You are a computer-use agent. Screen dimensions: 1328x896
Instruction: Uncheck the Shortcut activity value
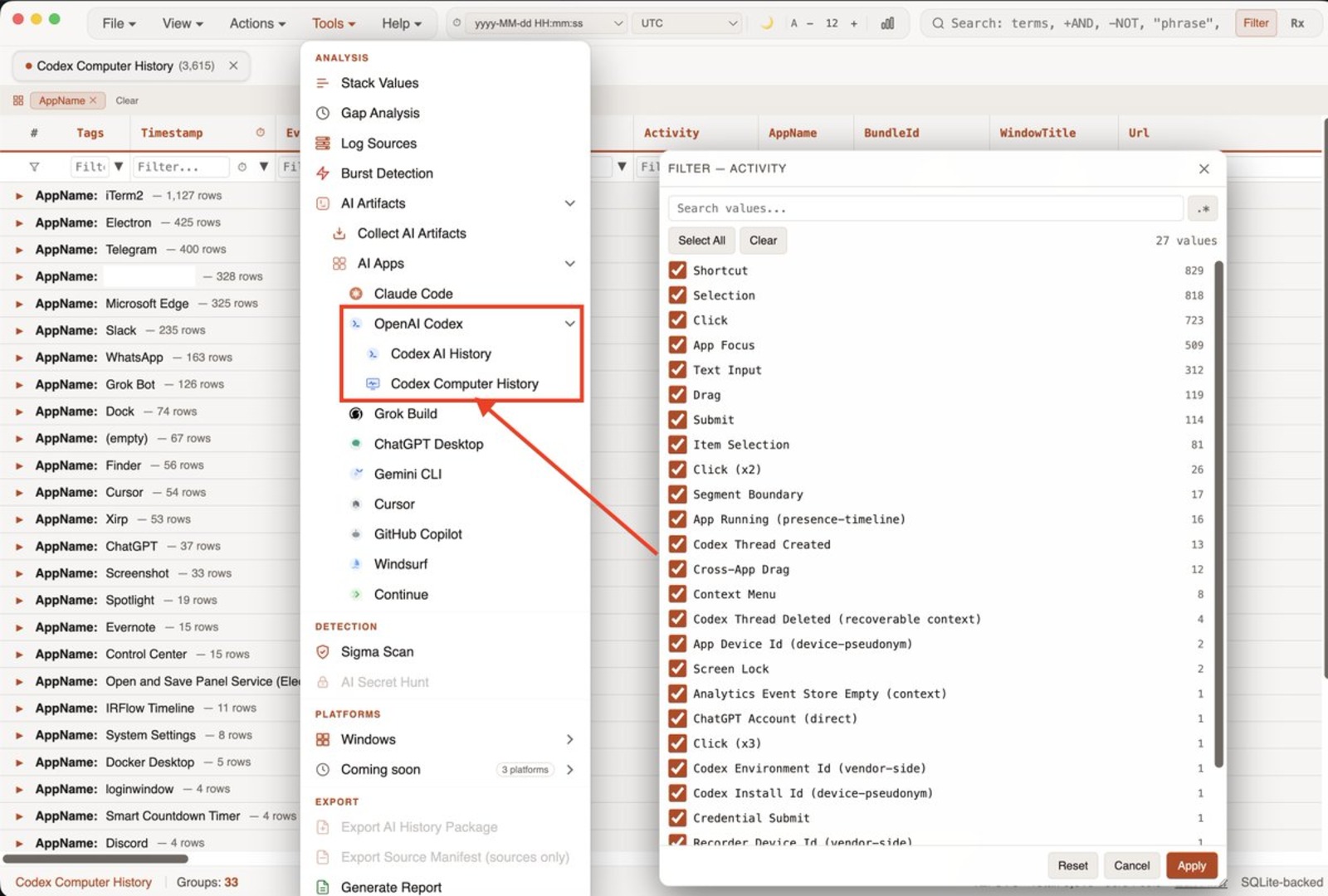[x=677, y=270]
